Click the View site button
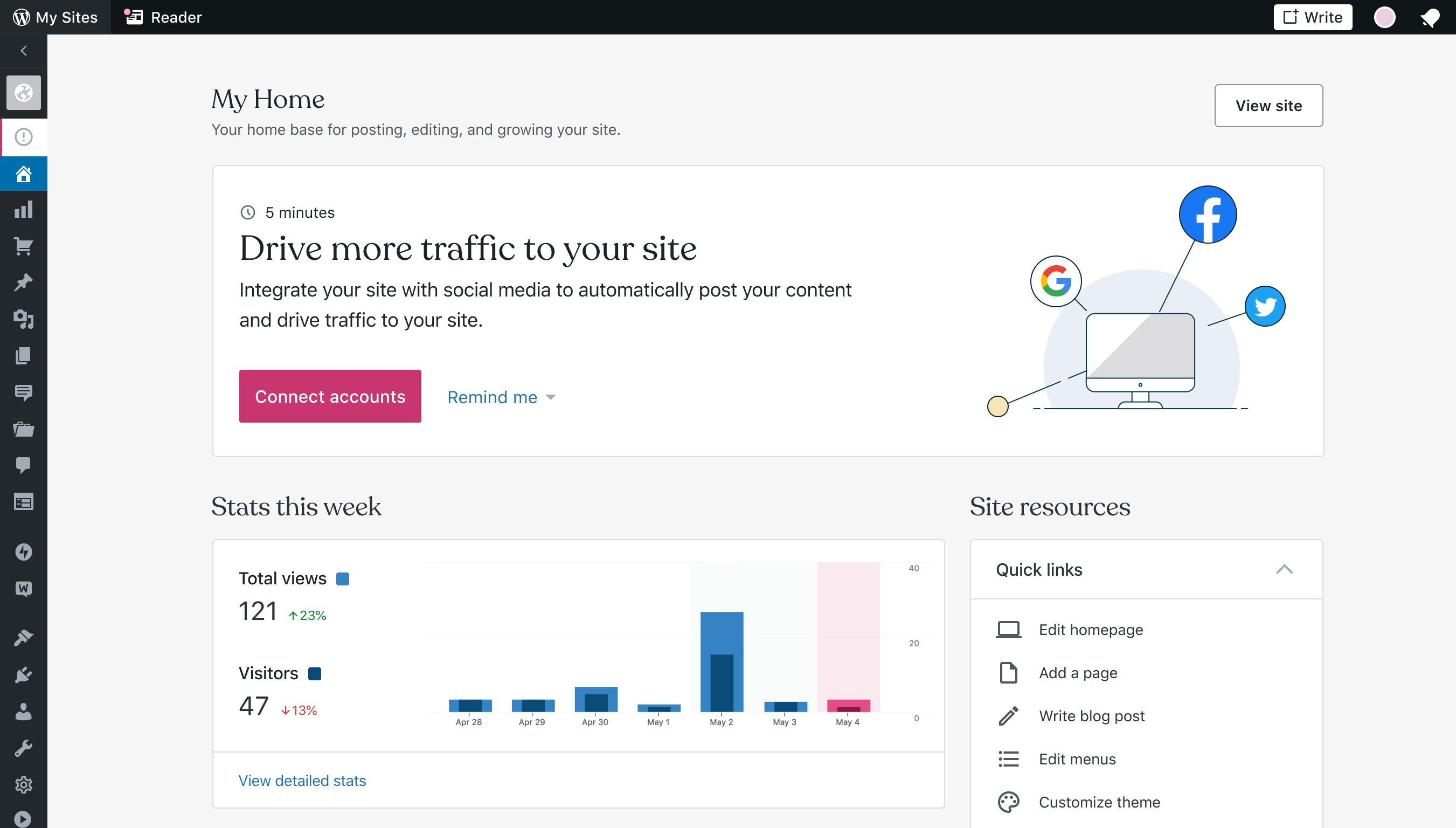1456x828 pixels. pos(1268,106)
